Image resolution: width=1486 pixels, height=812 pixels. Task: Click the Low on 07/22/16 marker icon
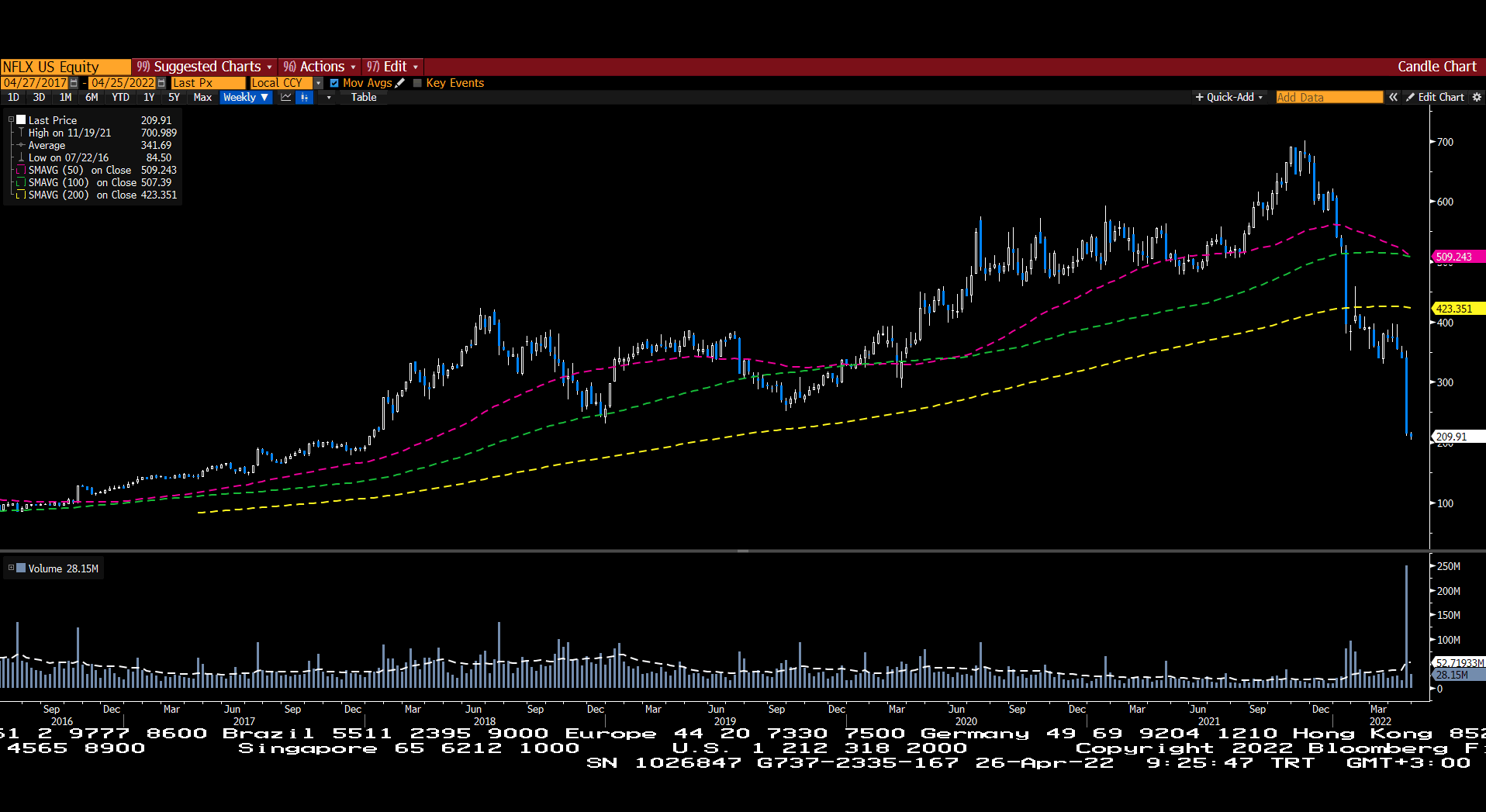pyautogui.click(x=21, y=157)
